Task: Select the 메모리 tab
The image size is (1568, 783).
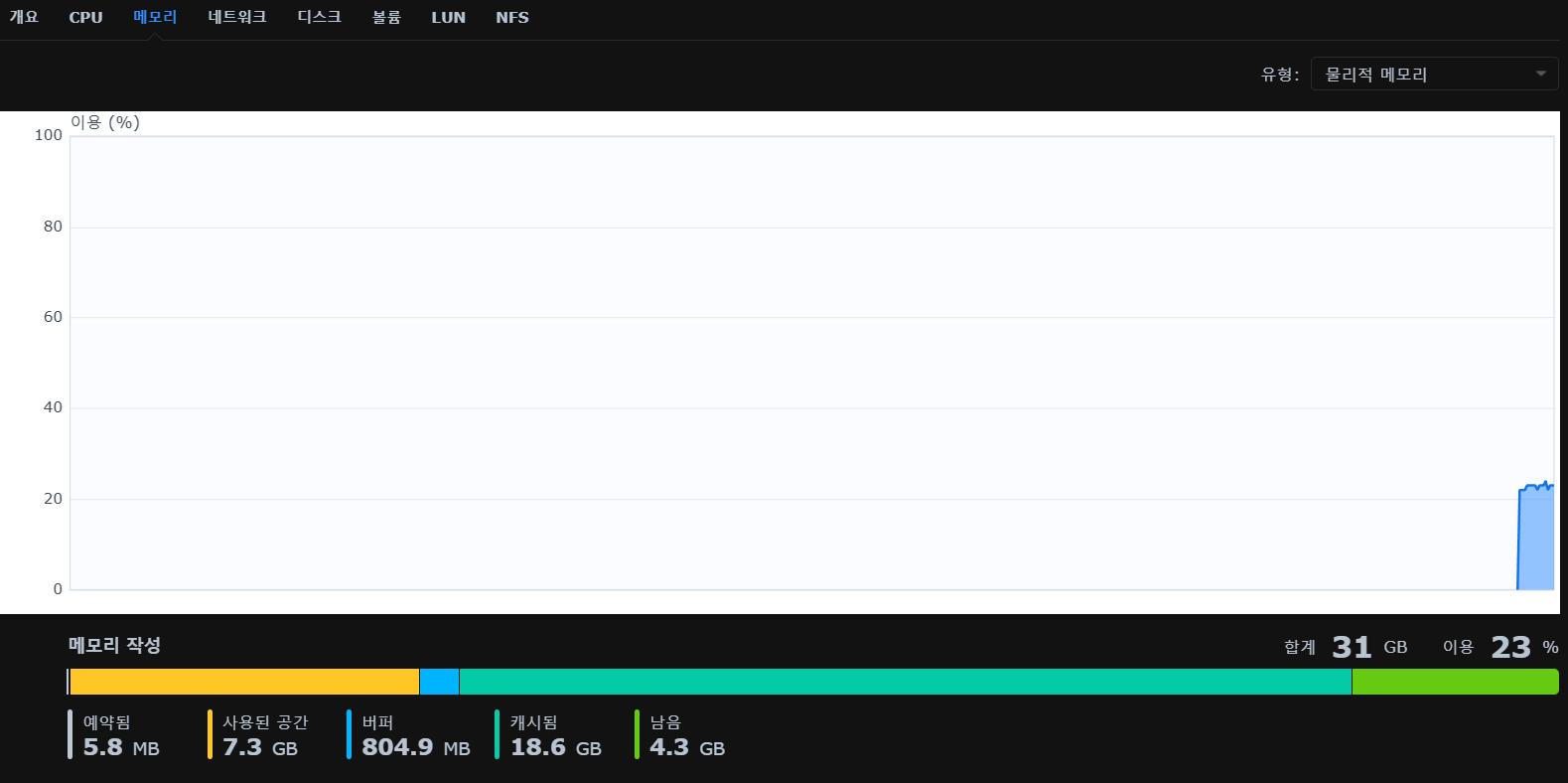Action: coord(155,18)
